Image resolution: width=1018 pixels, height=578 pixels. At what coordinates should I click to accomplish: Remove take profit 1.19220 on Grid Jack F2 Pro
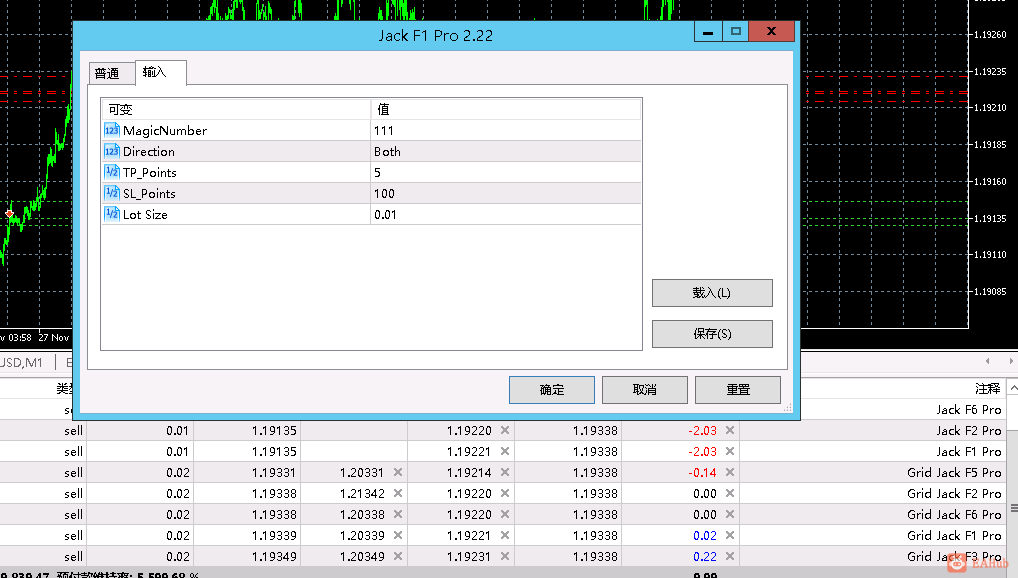pyautogui.click(x=504, y=493)
